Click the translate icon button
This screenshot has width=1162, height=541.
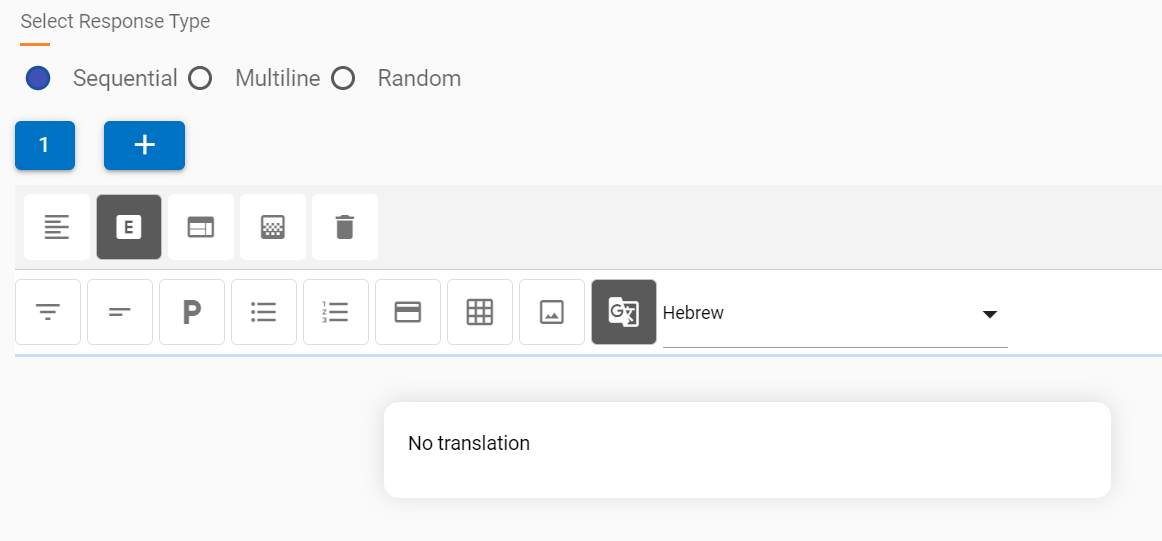[x=624, y=312]
